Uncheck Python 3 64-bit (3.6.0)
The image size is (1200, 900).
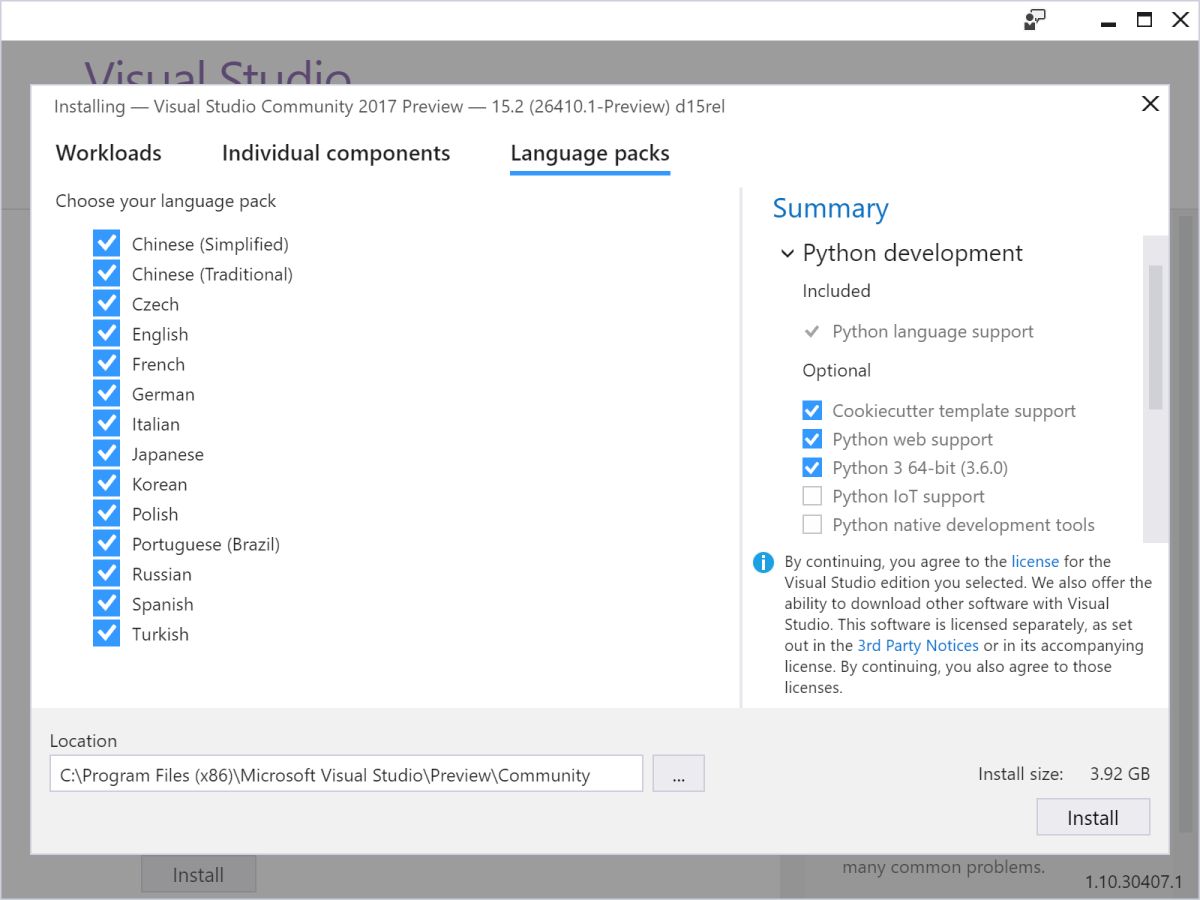[x=812, y=468]
